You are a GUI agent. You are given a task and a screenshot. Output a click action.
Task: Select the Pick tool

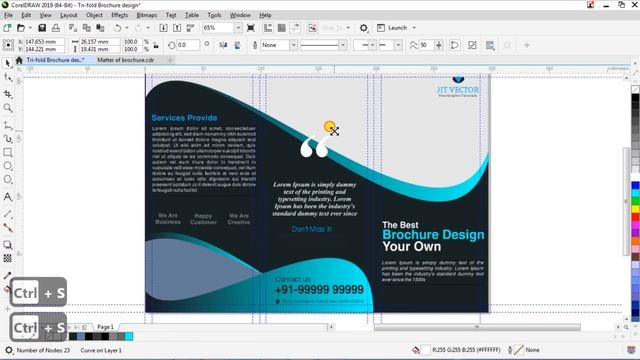coord(7,63)
